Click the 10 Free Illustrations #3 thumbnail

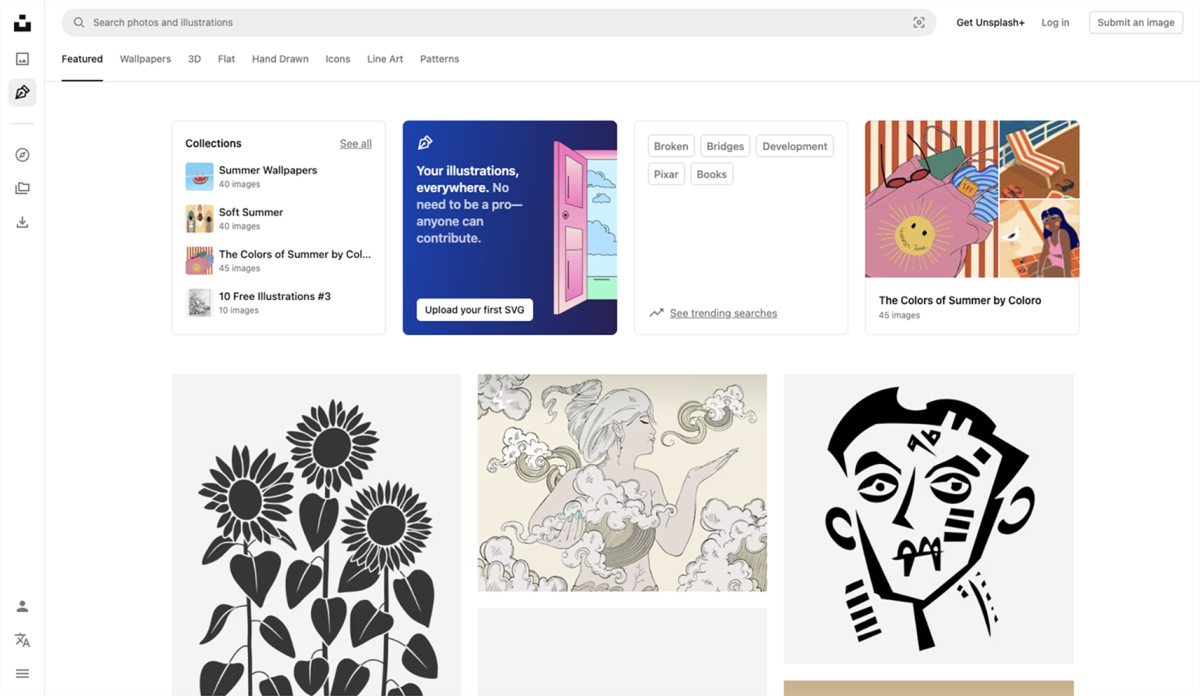click(199, 303)
